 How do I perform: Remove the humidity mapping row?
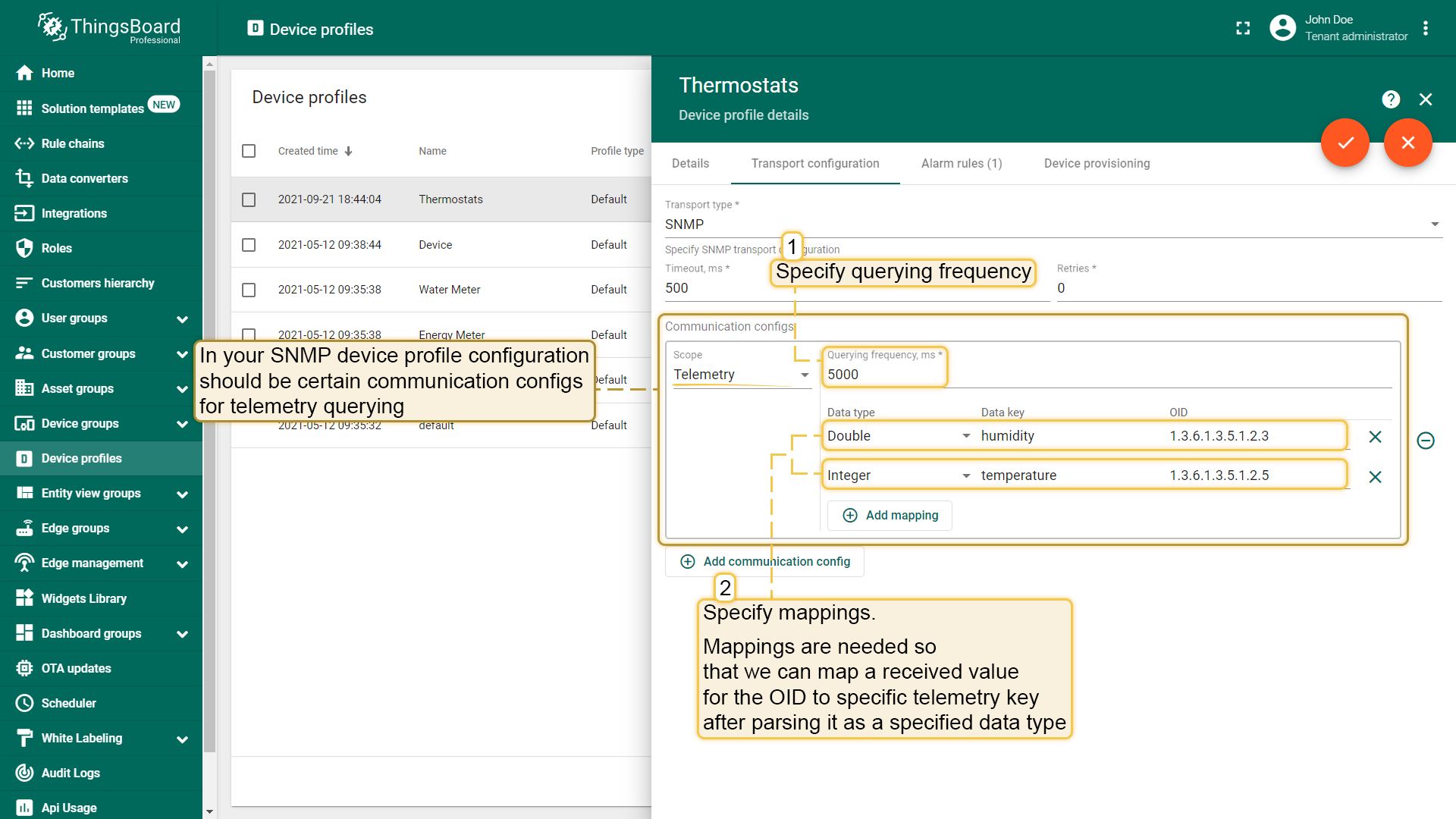(1375, 437)
